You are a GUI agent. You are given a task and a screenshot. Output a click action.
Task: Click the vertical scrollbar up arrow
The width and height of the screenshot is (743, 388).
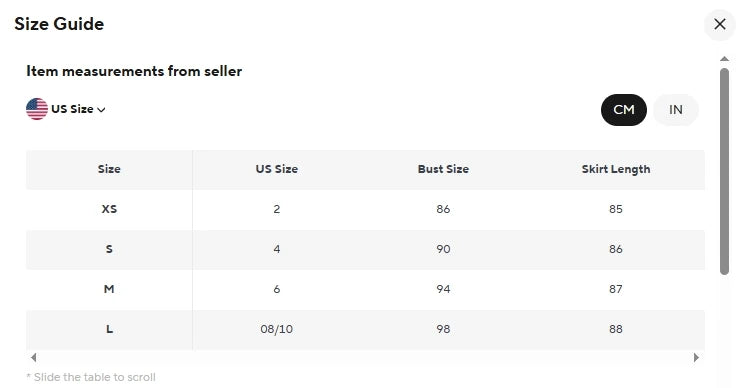(724, 59)
